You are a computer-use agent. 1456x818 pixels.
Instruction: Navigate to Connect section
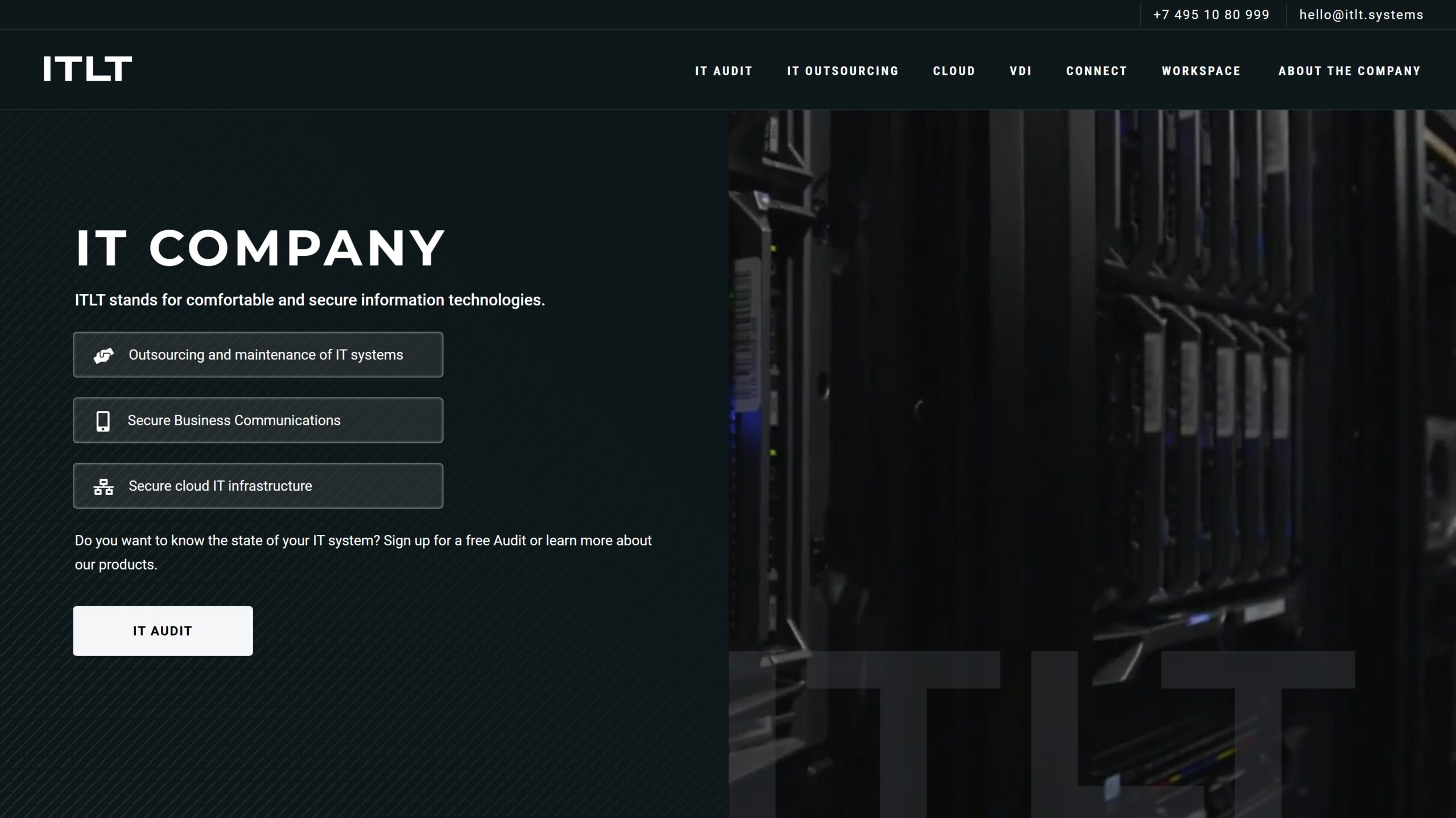[1097, 71]
